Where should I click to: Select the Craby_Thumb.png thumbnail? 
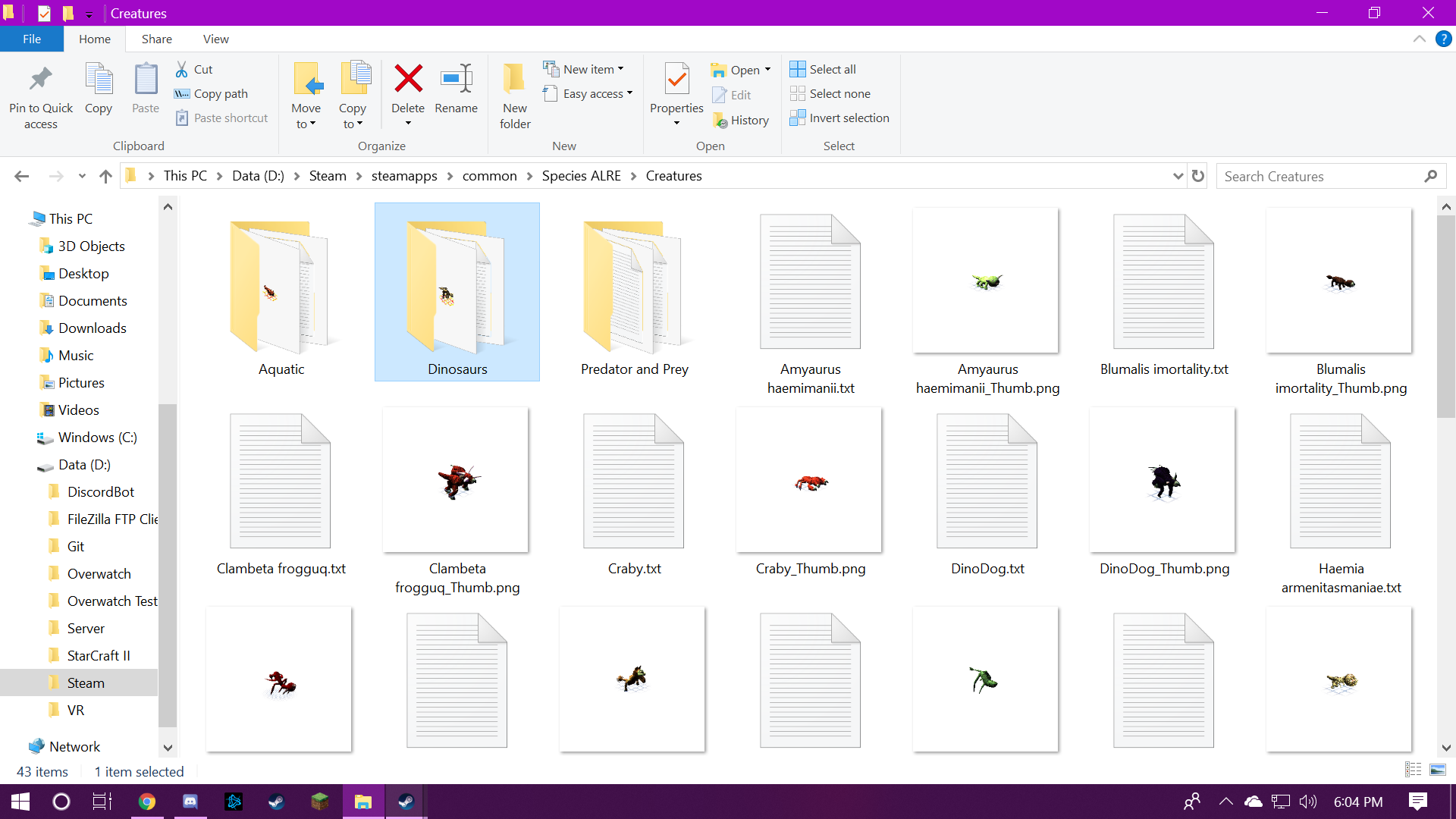point(809,480)
